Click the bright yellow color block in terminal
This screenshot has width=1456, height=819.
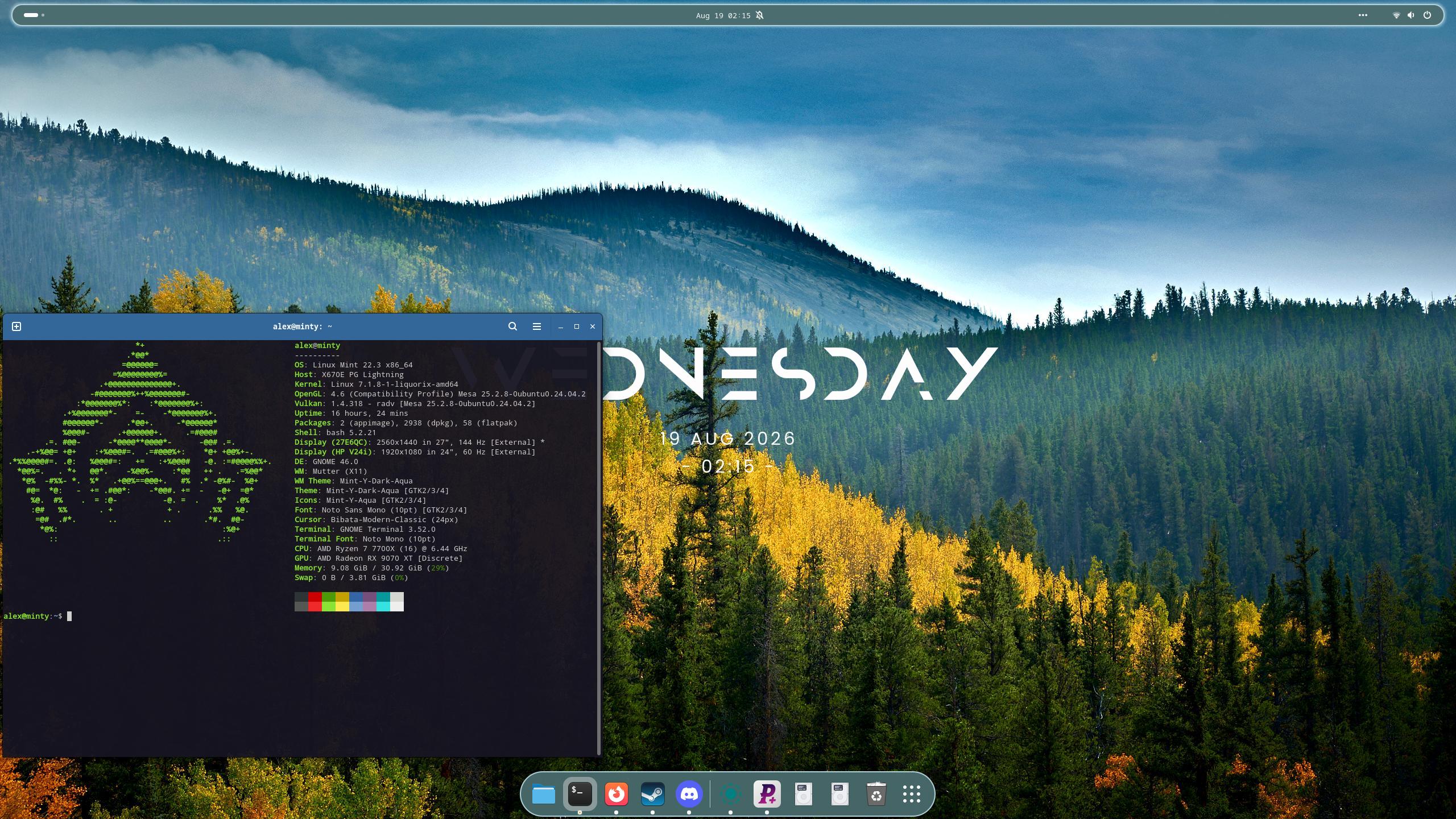coord(342,606)
